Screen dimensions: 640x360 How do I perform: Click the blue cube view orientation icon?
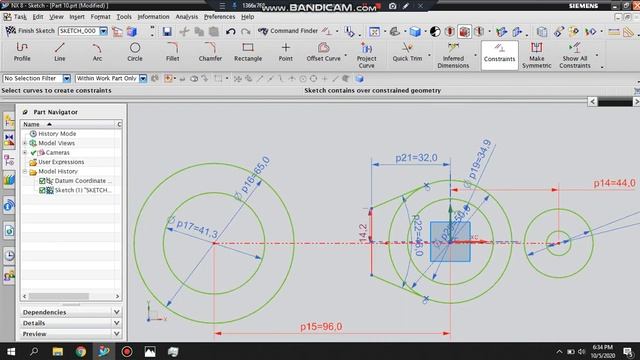tap(415, 31)
